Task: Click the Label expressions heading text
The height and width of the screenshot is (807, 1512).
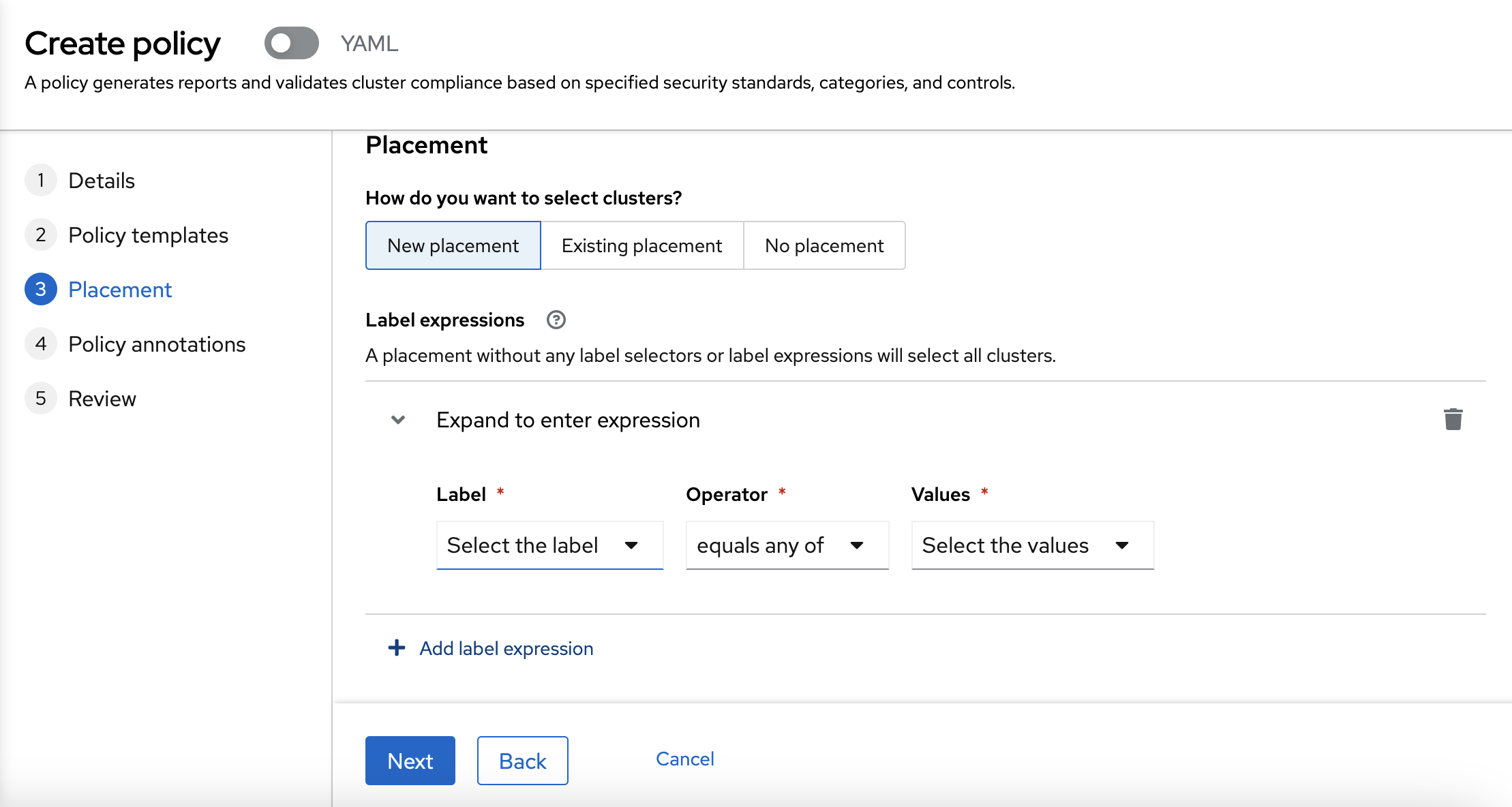Action: tap(444, 320)
